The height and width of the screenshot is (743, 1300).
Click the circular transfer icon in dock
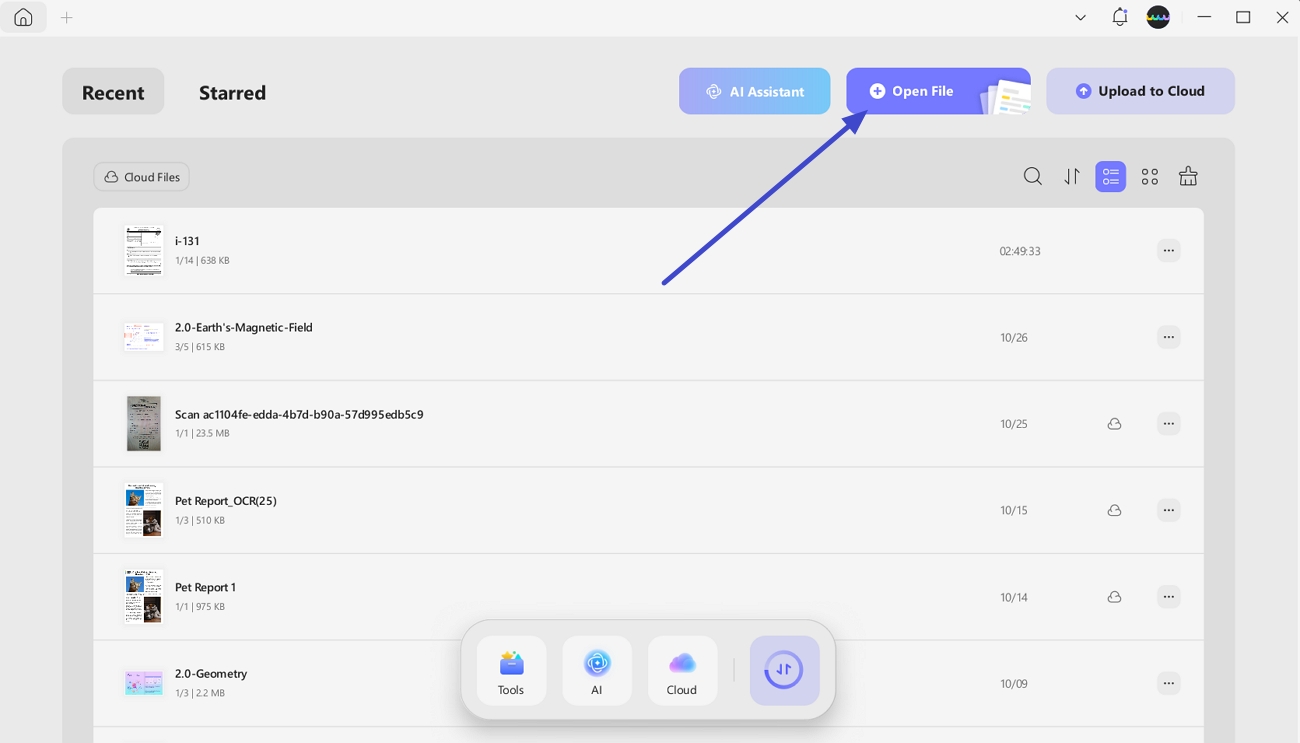pyautogui.click(x=784, y=670)
